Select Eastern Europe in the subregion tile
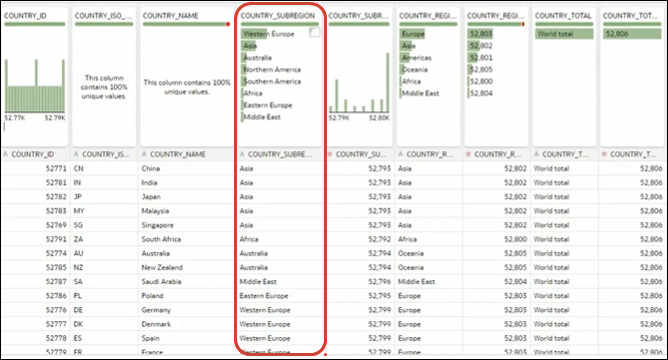The height and width of the screenshot is (360, 668). tap(268, 105)
